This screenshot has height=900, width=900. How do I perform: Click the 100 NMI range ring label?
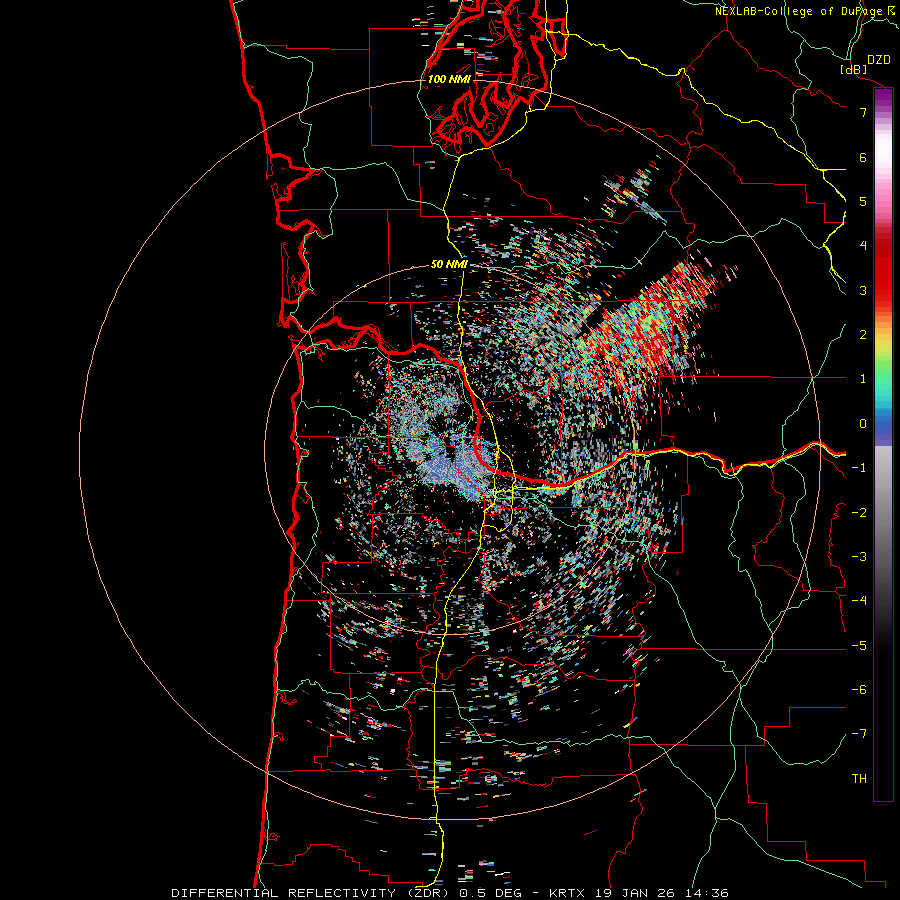pos(449,79)
